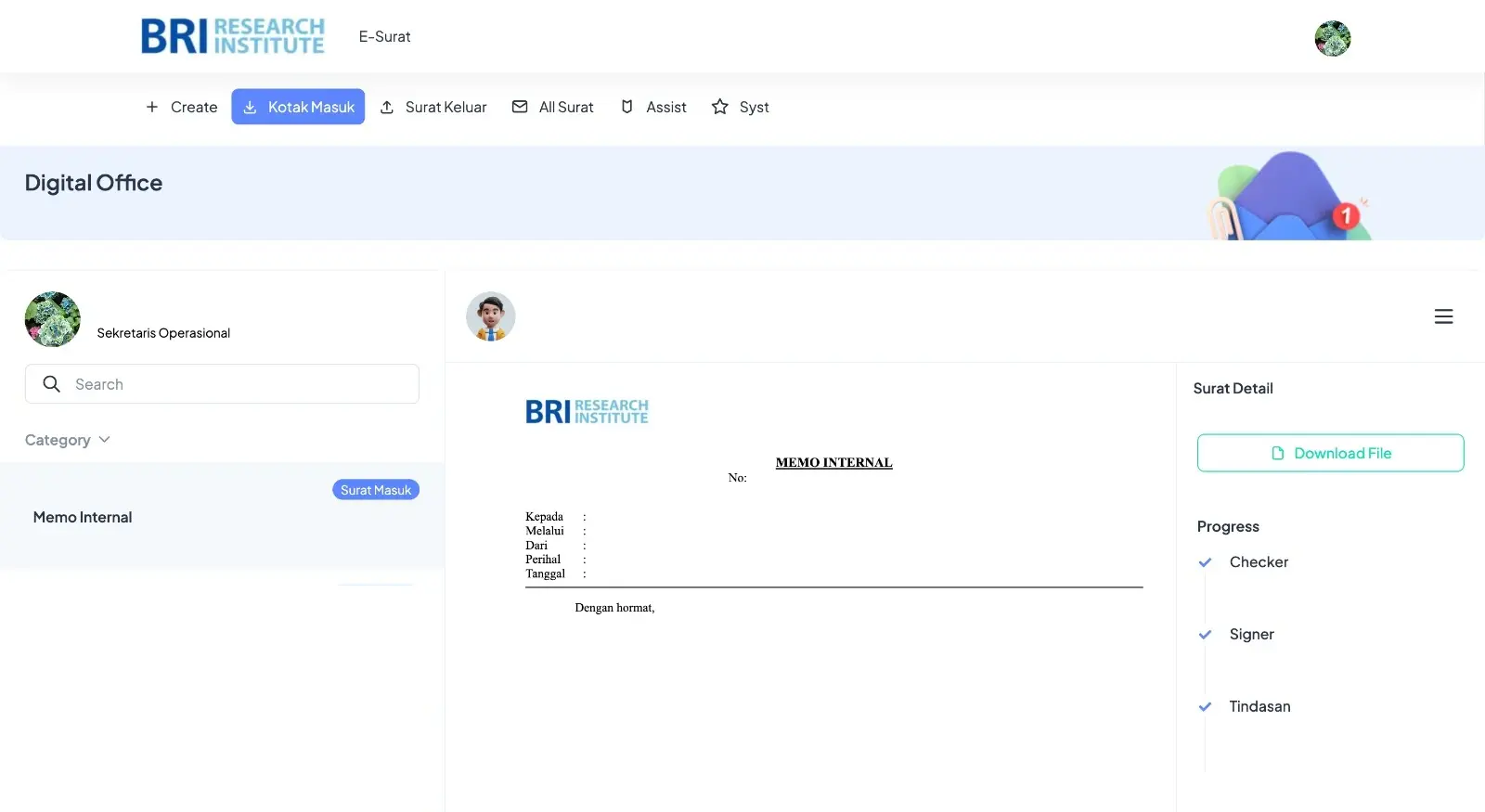Screen dimensions: 1485x812
Task: Open the Assist menu item
Action: (x=653, y=107)
